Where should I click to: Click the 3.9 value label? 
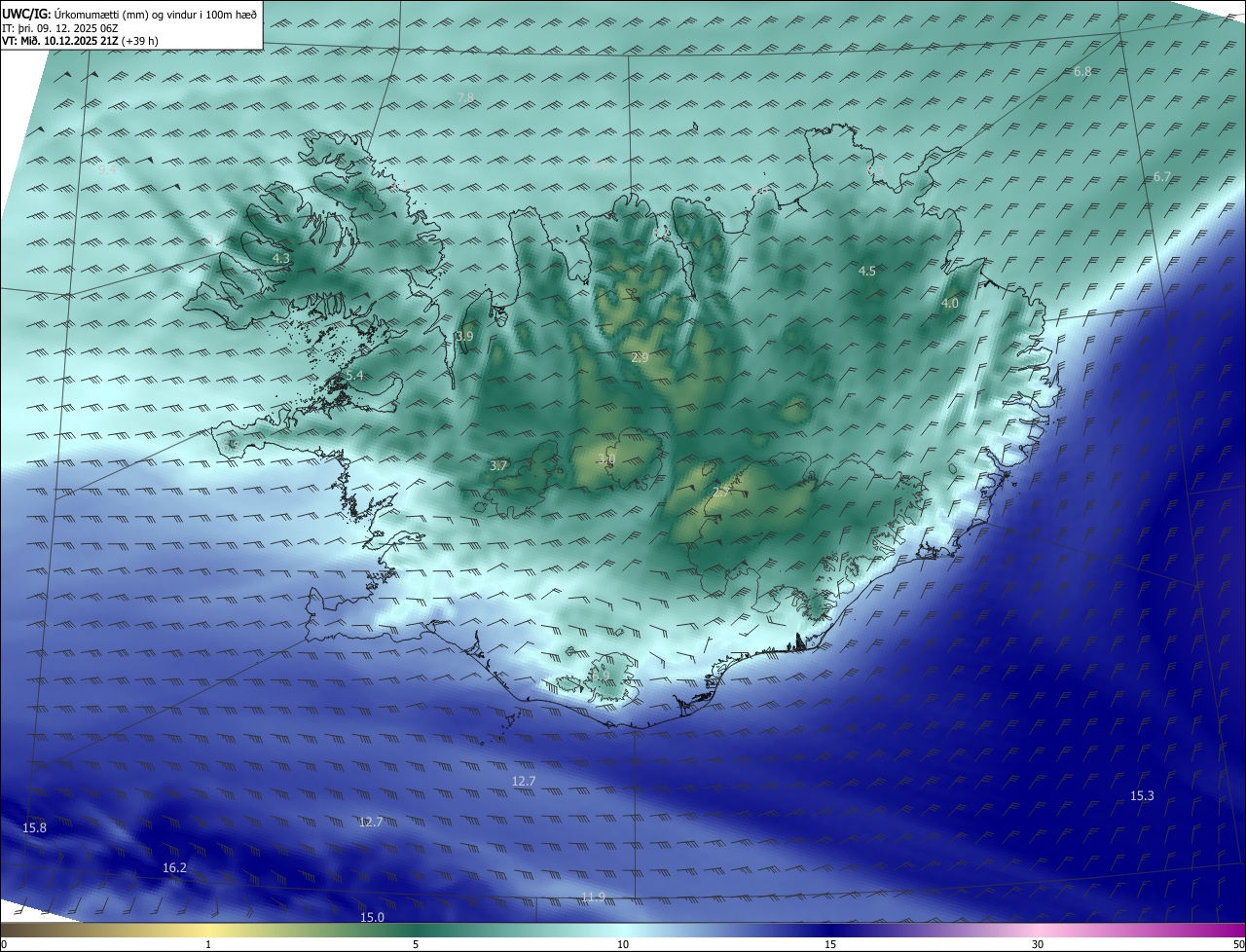464,337
